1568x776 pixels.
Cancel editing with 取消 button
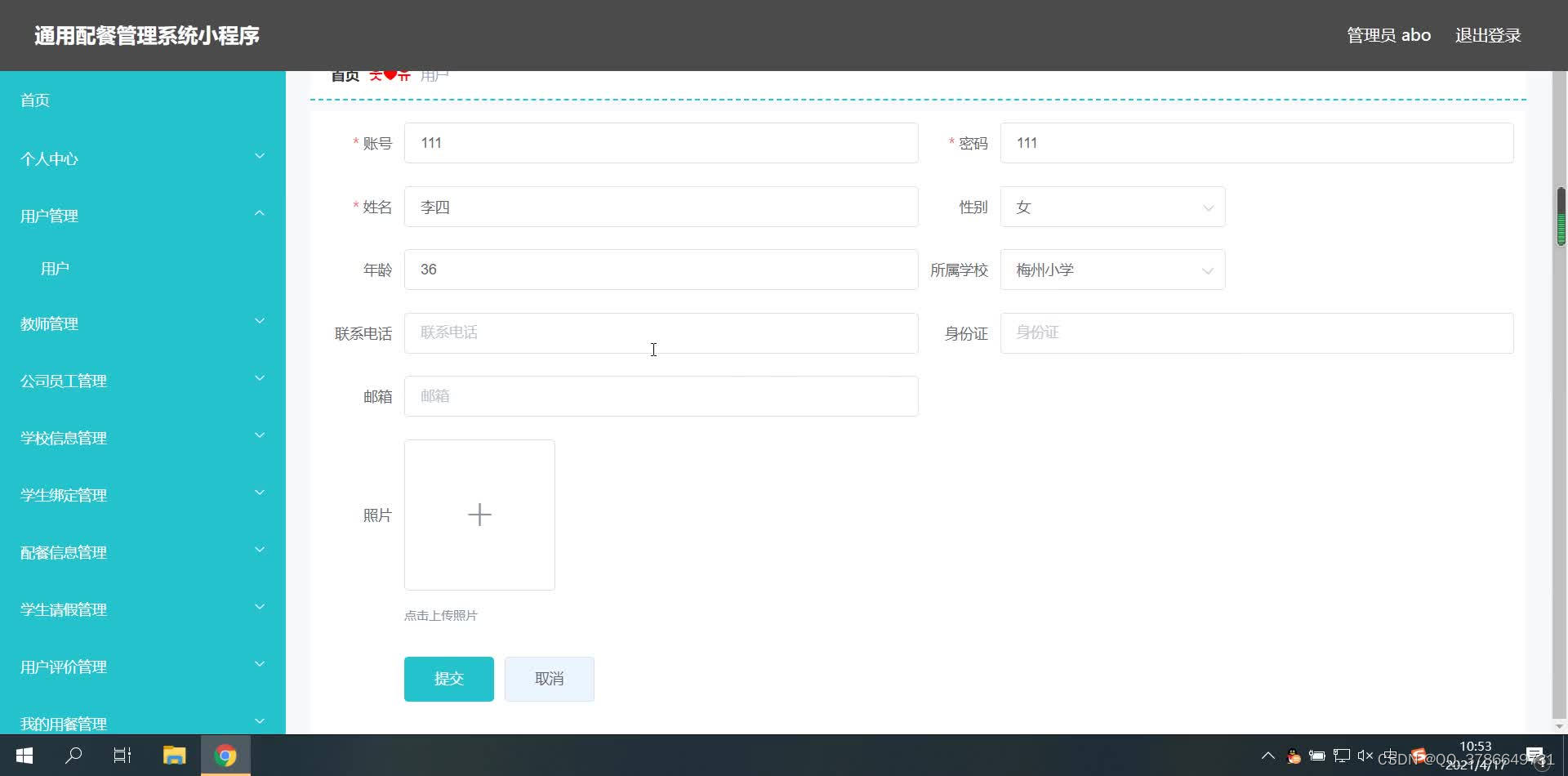point(549,679)
